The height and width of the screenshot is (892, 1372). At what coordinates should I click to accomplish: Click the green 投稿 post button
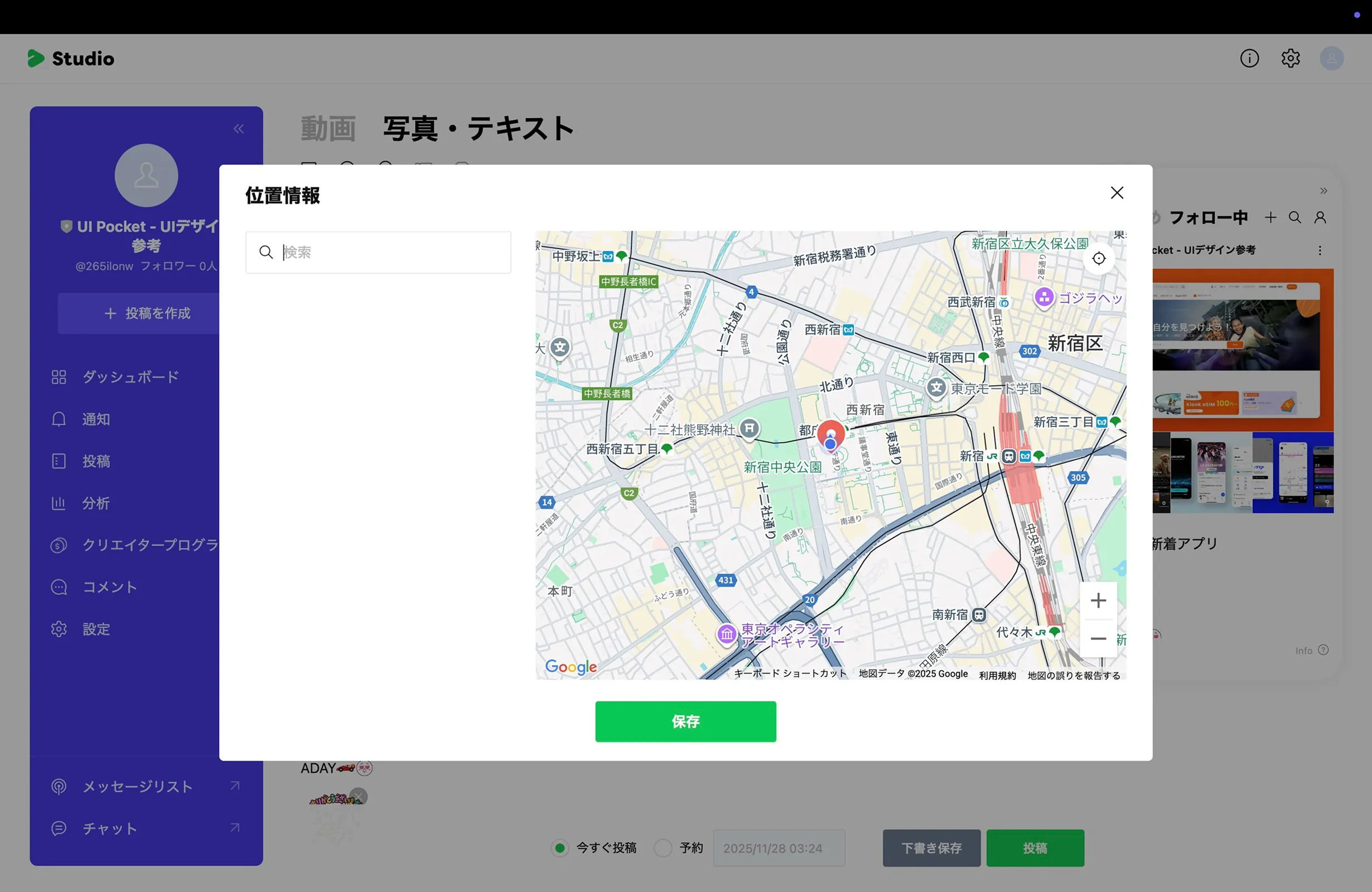1035,847
